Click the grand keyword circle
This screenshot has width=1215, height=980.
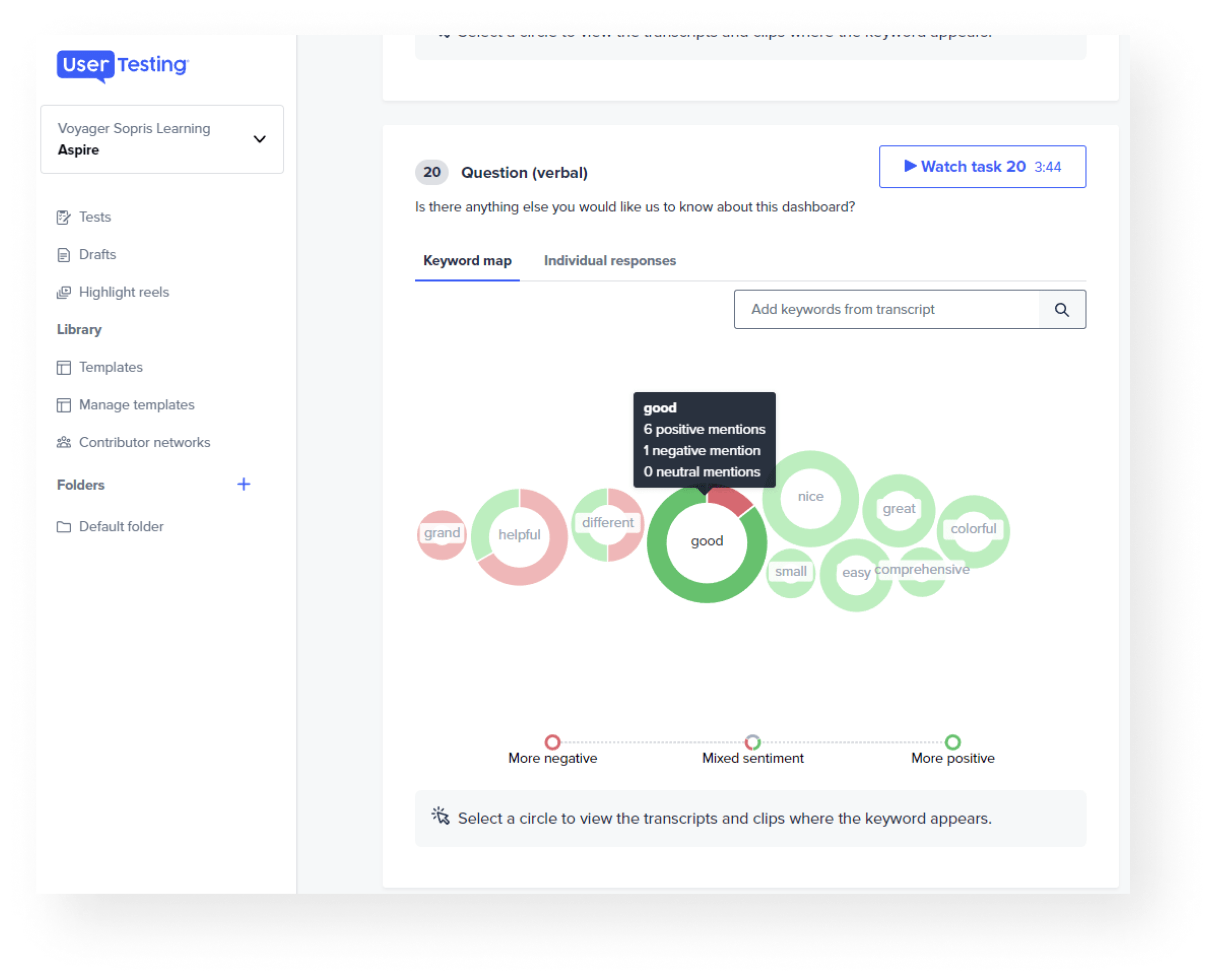(441, 533)
